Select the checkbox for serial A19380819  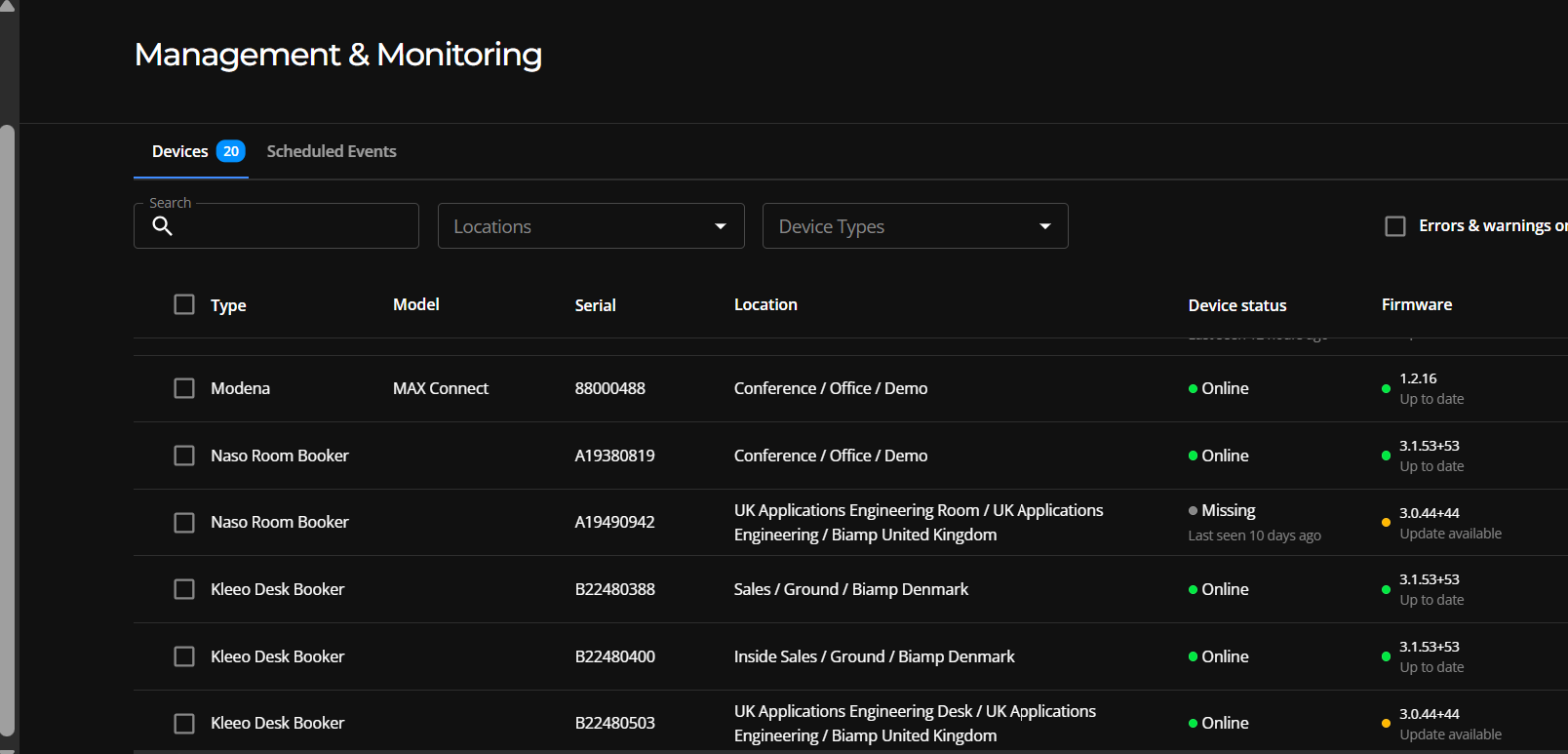(x=184, y=456)
